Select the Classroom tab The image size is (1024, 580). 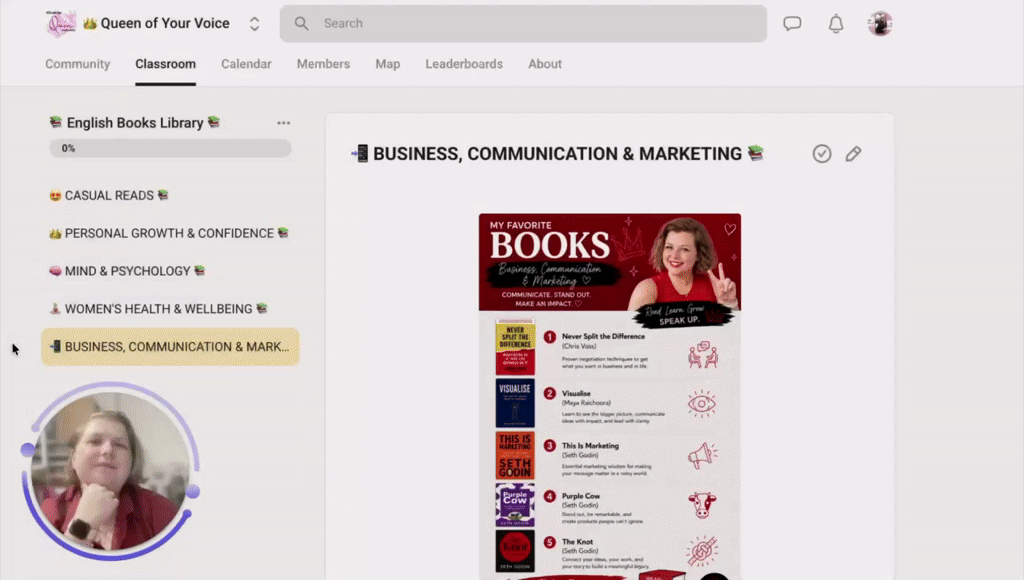point(165,64)
